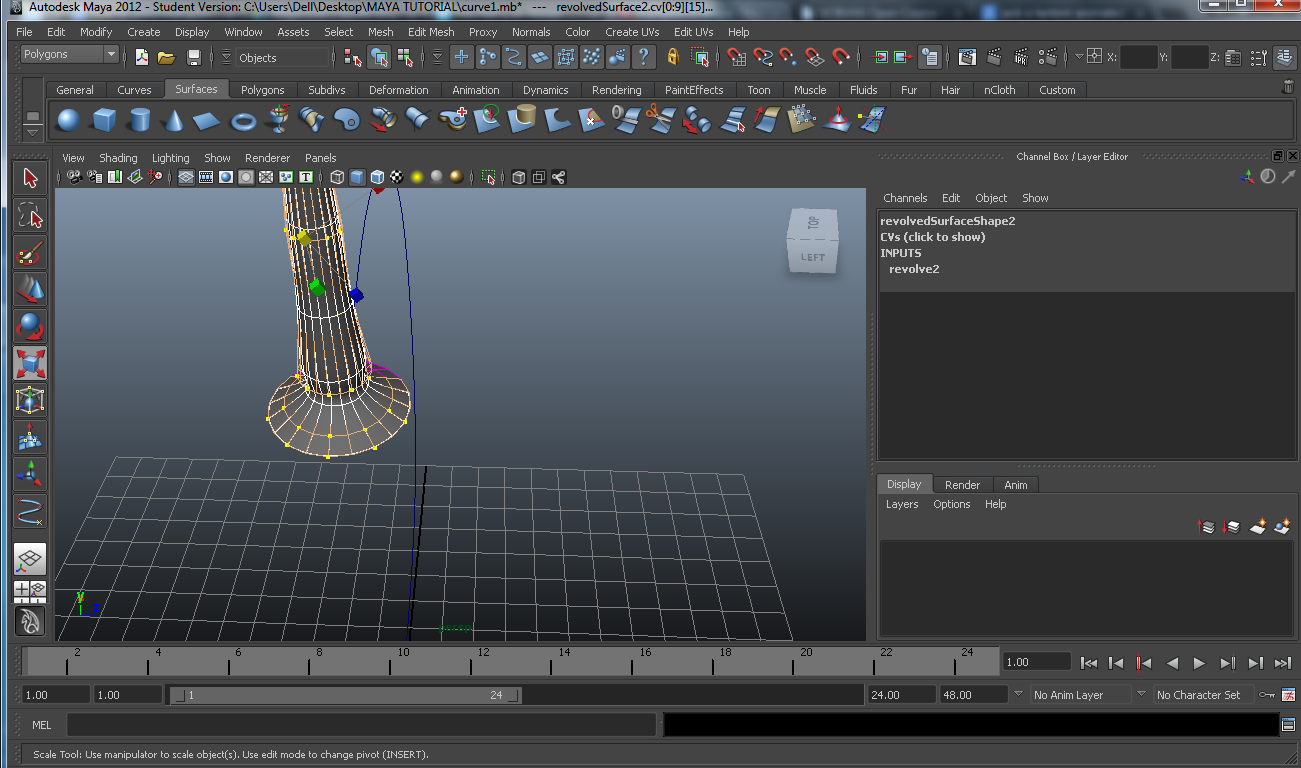This screenshot has height=768, width=1301.
Task: Open the Render View window clapperboard icon
Action: click(967, 57)
